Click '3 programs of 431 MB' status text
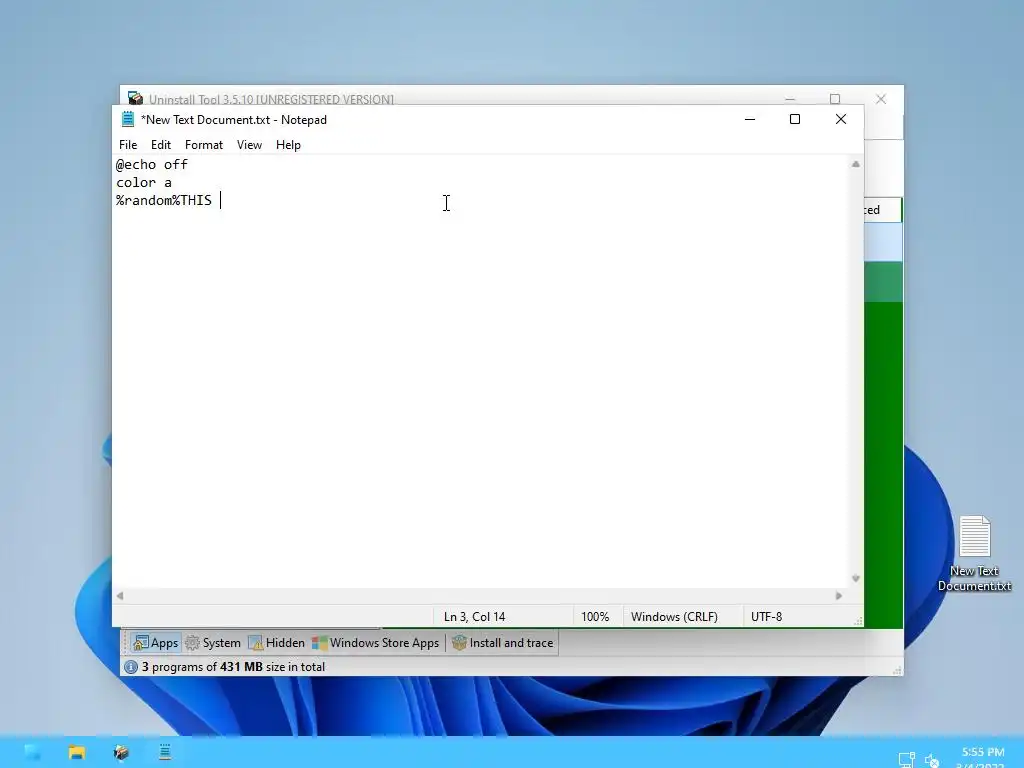Viewport: 1024px width, 768px height. (233, 667)
